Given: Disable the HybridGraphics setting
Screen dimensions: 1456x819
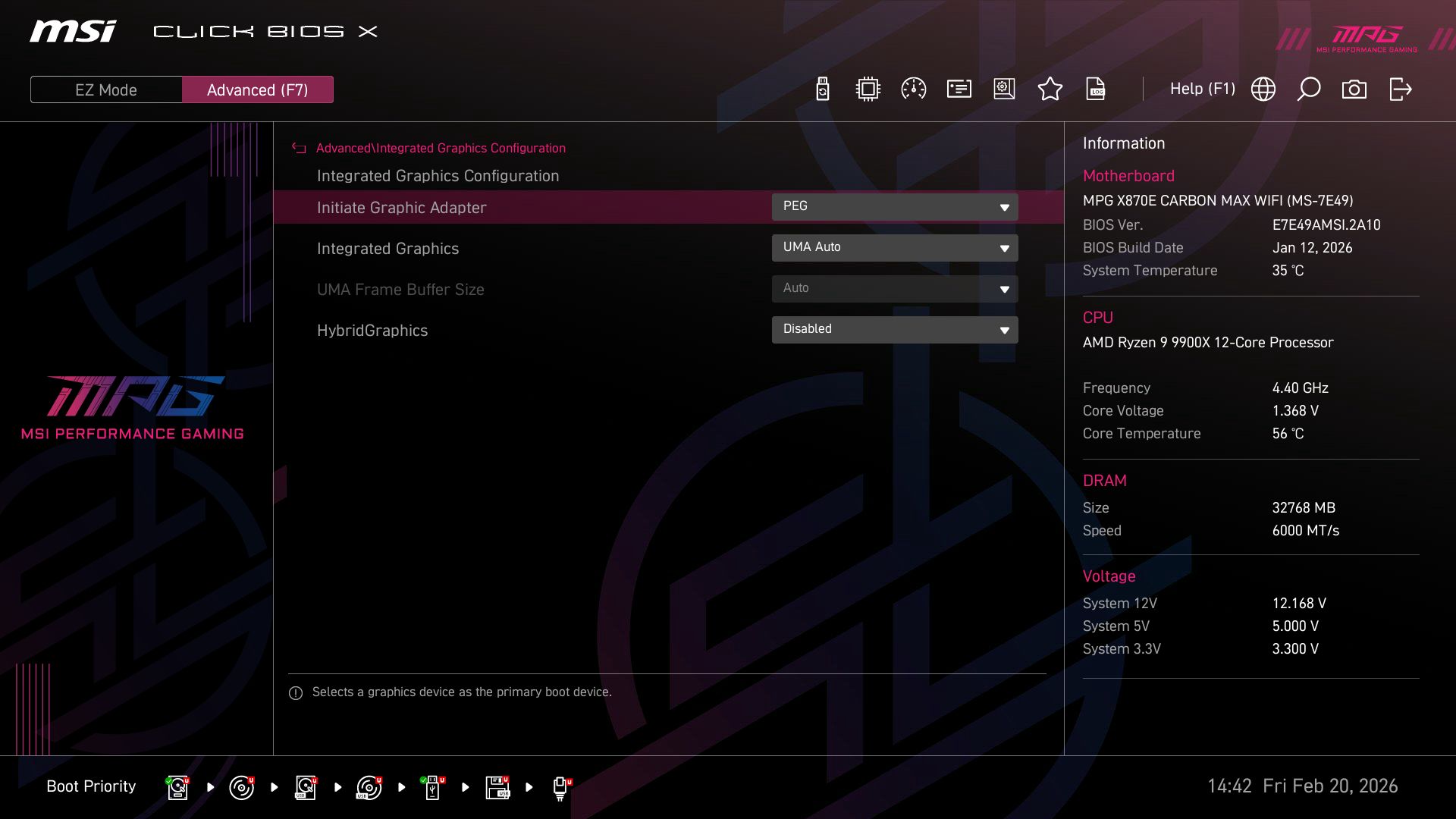Looking at the screenshot, I should point(895,329).
